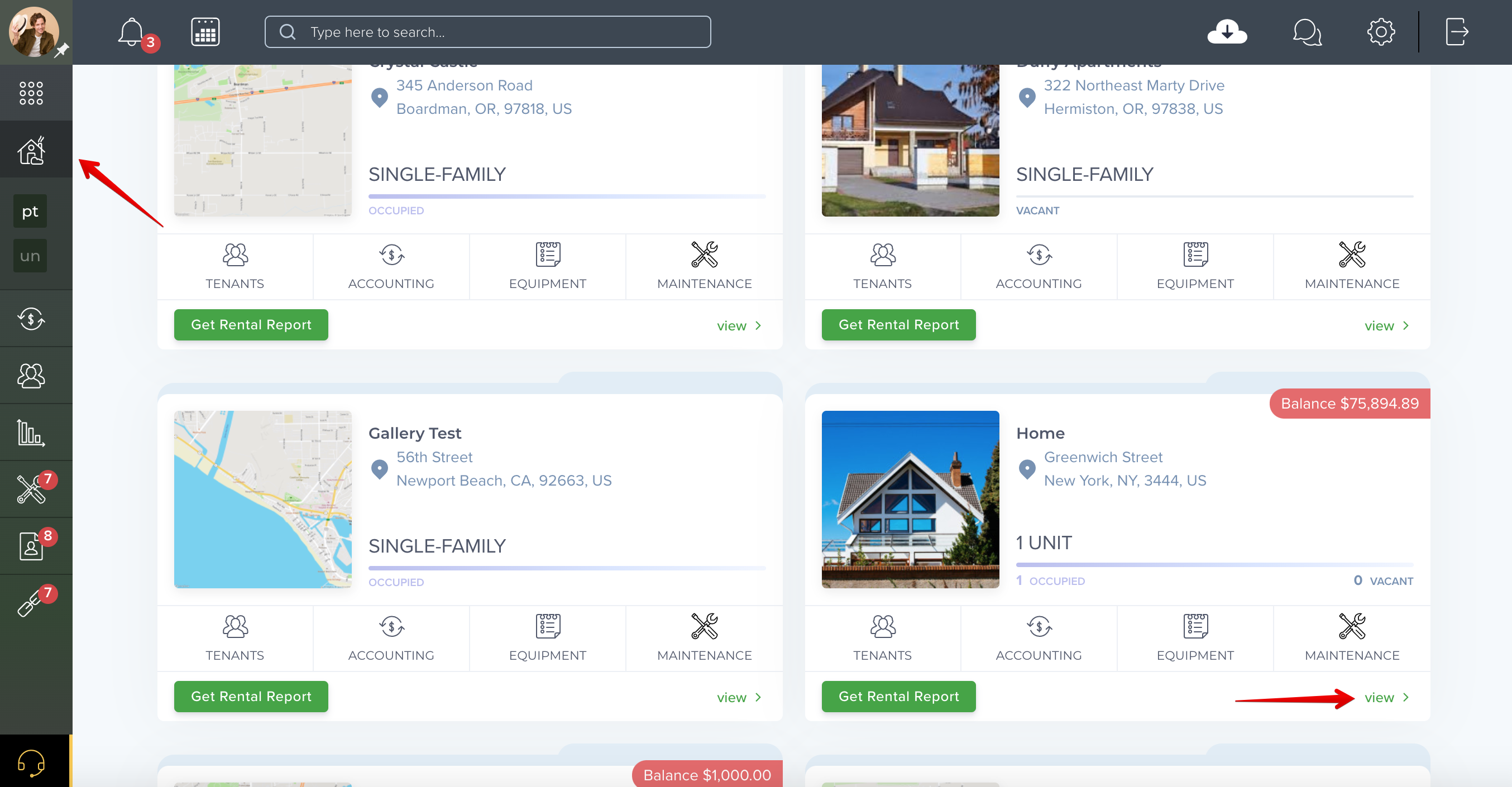Click the '56th Street' address text
1512x787 pixels.
434,457
